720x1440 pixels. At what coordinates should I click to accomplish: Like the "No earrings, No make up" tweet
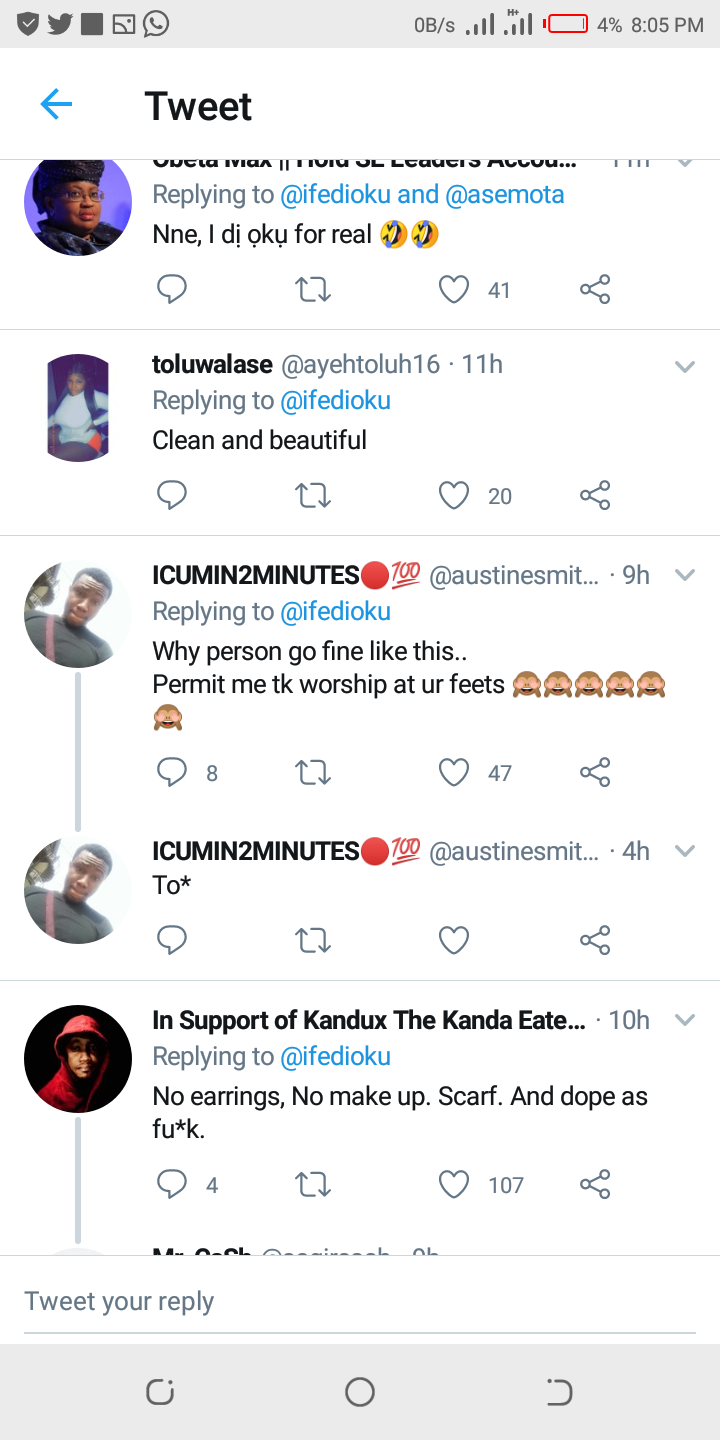[454, 1185]
